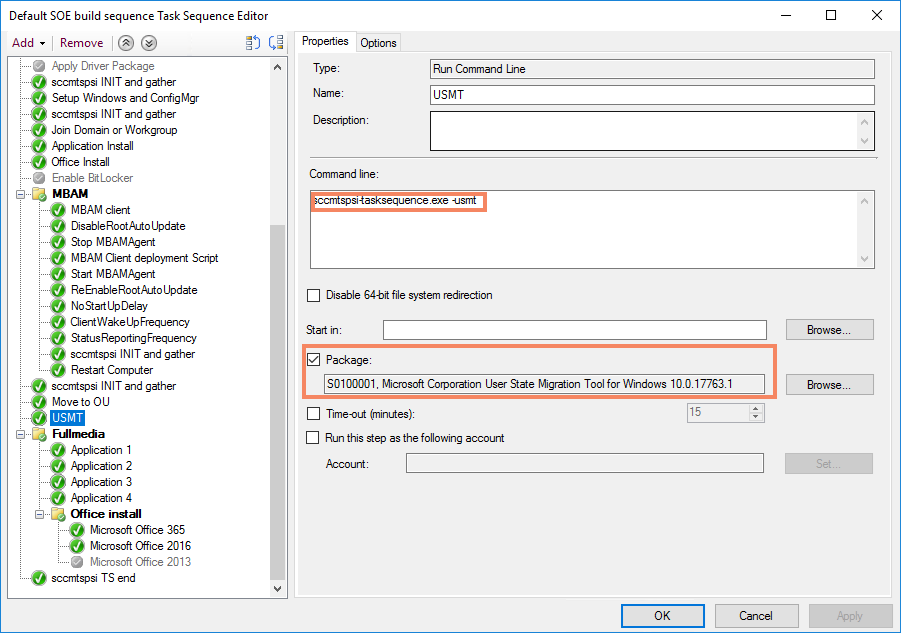Click inside the Start in text field
This screenshot has height=633, width=901.
[x=574, y=330]
